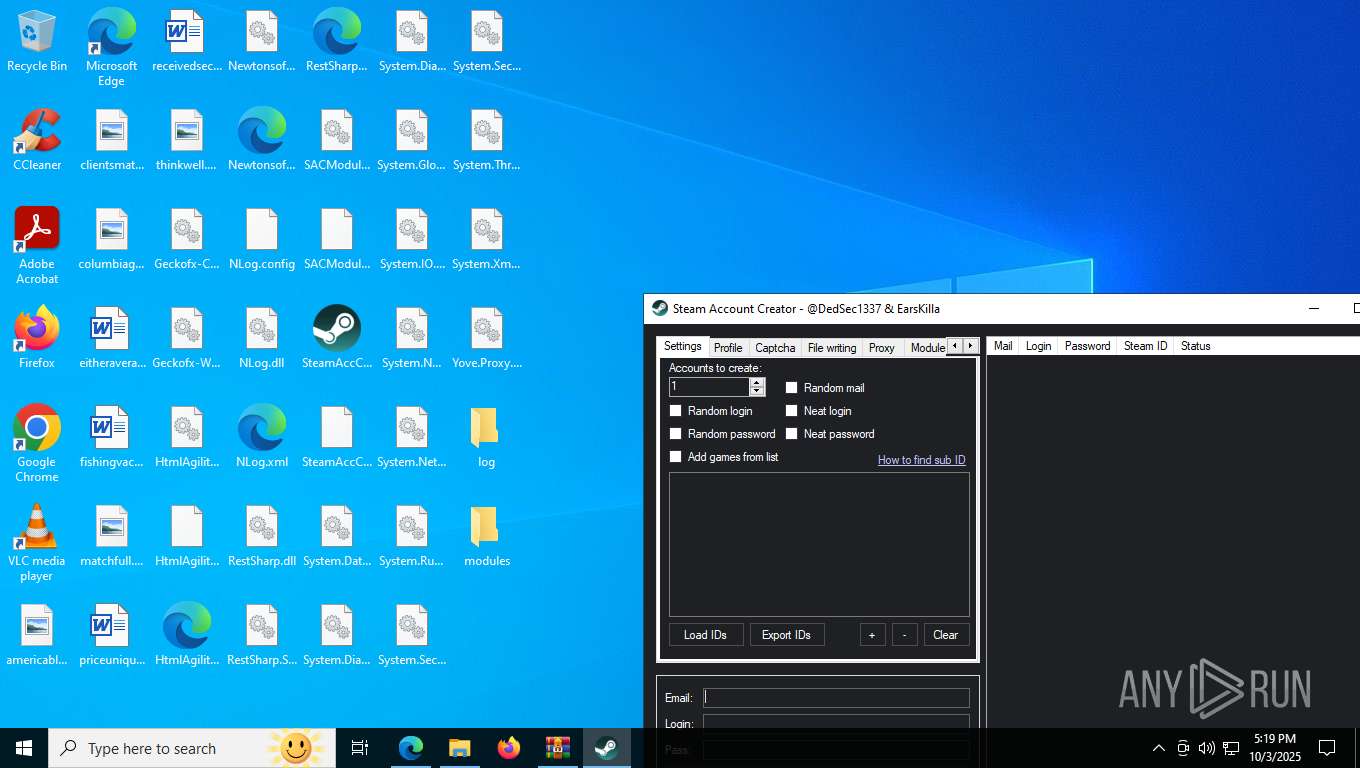The width and height of the screenshot is (1360, 768).
Task: Click the Email input field
Action: [x=836, y=698]
